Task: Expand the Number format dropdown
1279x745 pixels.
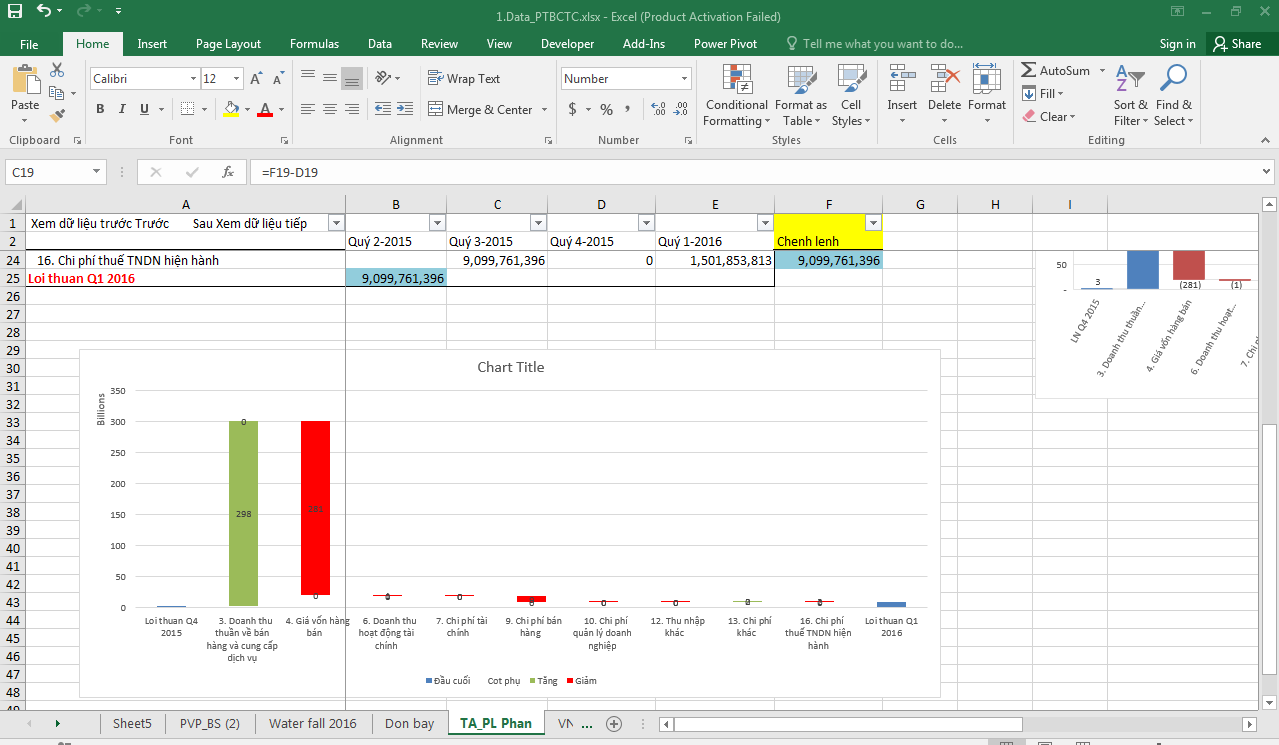Action: [685, 79]
